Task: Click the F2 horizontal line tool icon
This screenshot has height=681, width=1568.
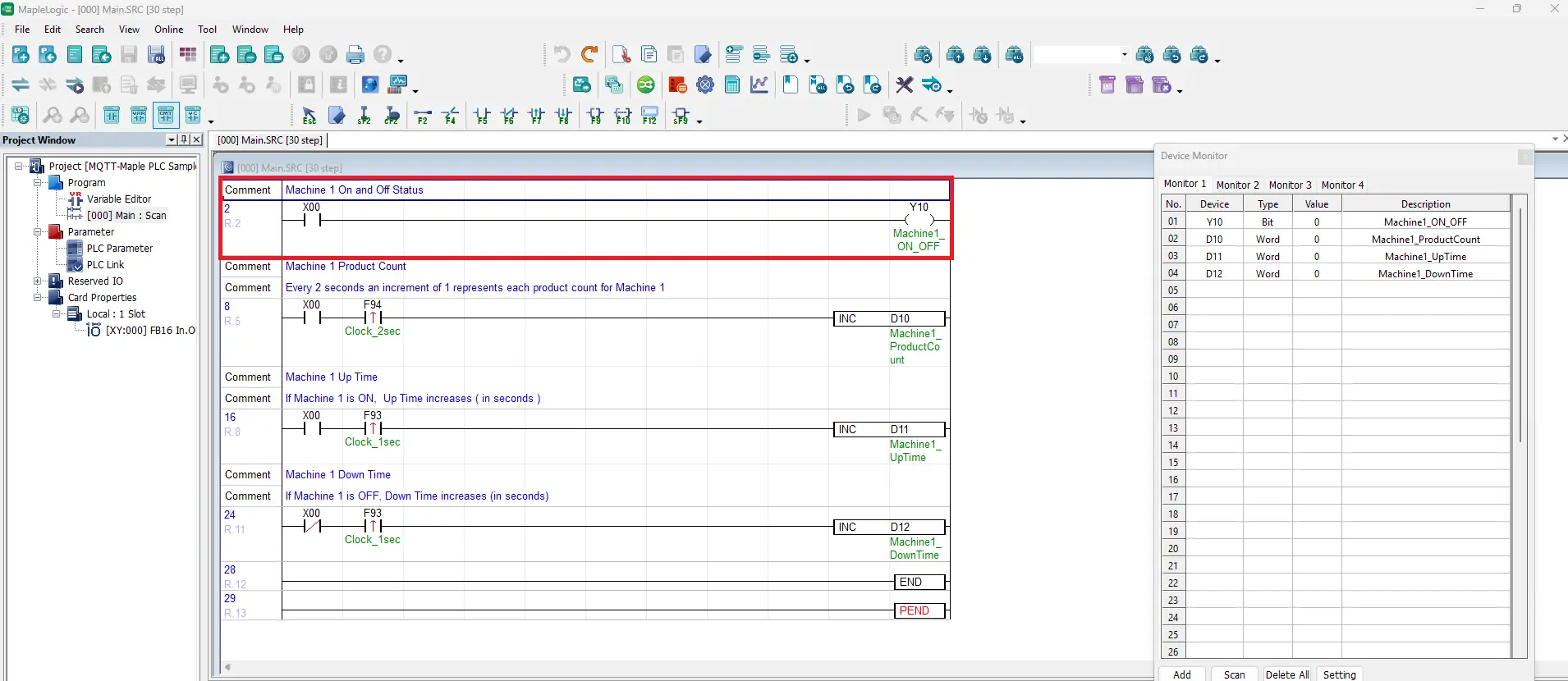Action: (x=423, y=116)
